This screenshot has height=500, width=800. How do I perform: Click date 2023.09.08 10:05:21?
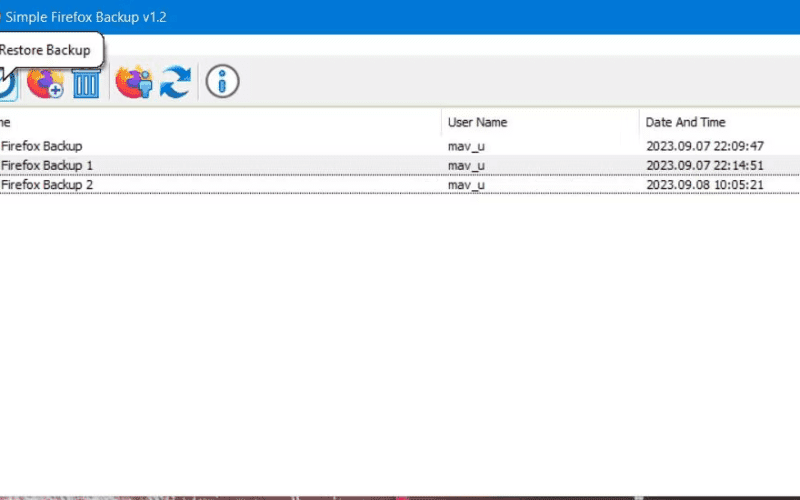(x=705, y=185)
